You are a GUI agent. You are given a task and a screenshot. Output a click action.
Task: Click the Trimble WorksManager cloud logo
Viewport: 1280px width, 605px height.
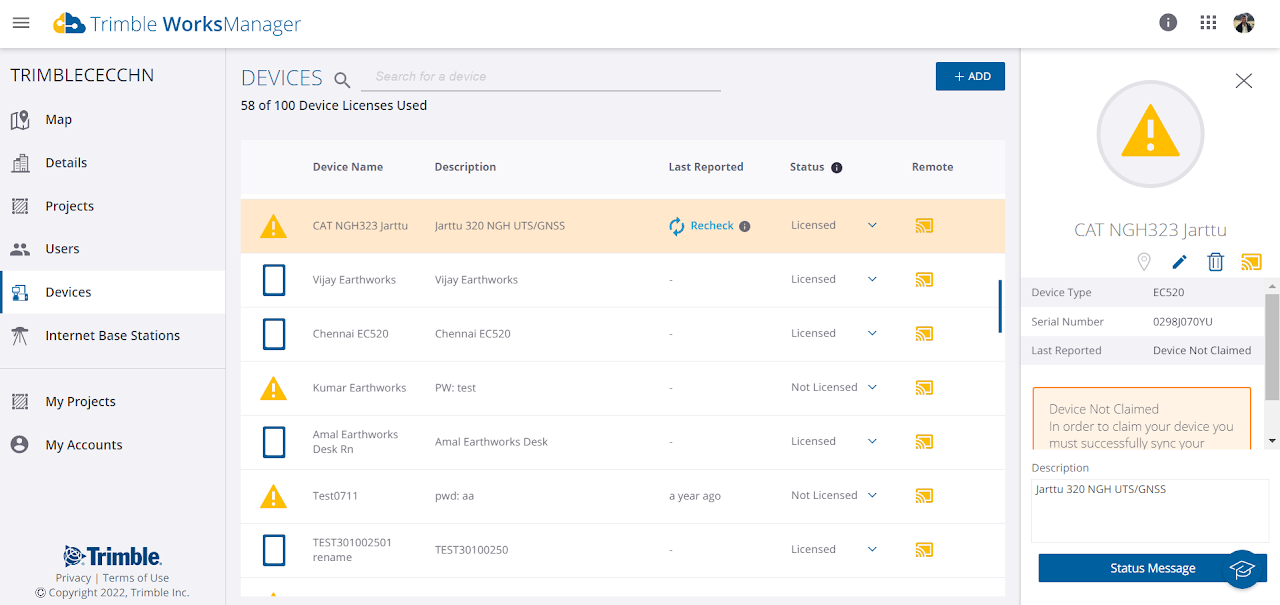click(69, 23)
